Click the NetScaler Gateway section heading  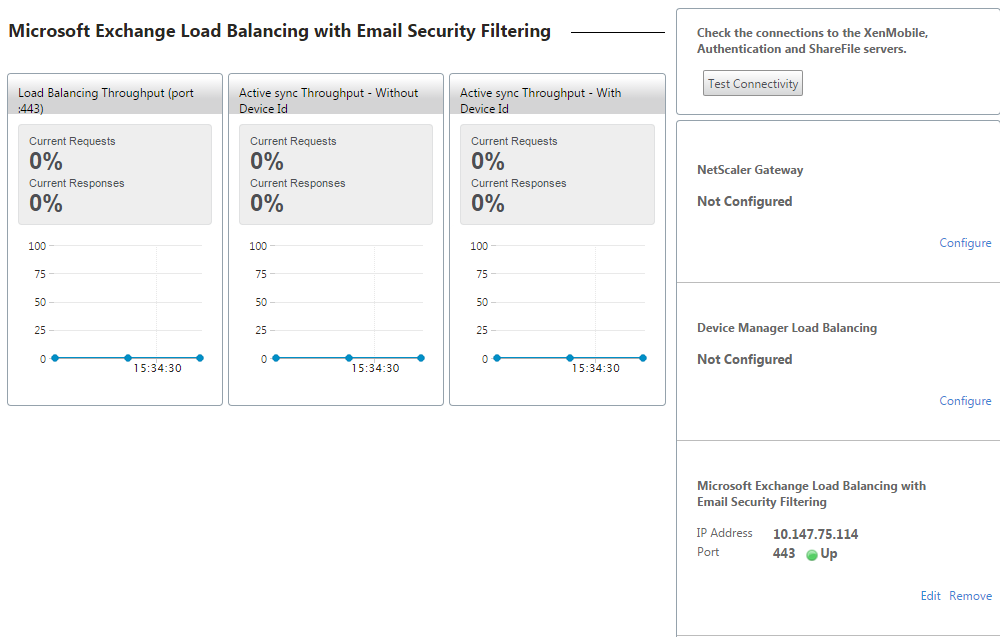coord(750,170)
